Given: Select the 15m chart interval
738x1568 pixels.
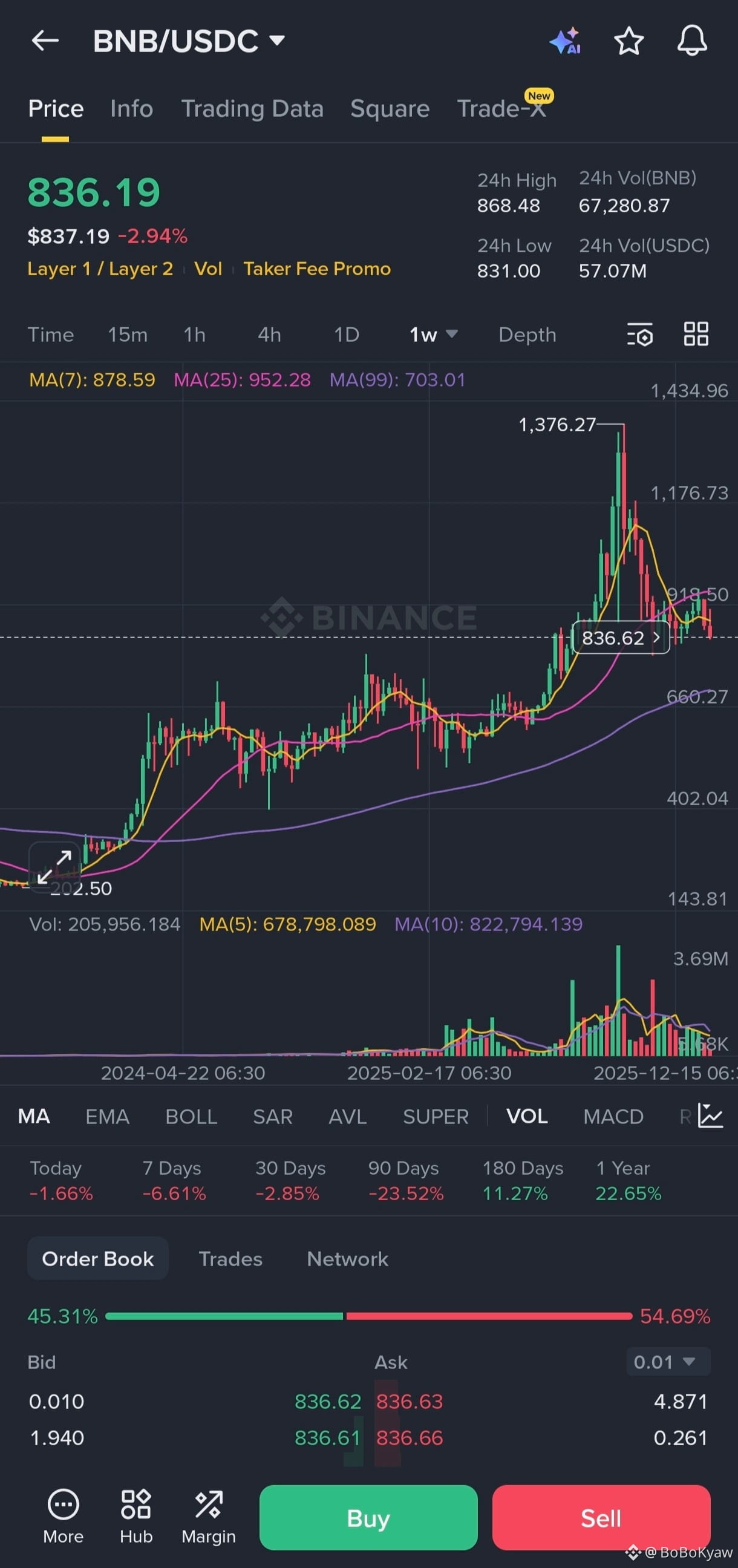Looking at the screenshot, I should [127, 334].
